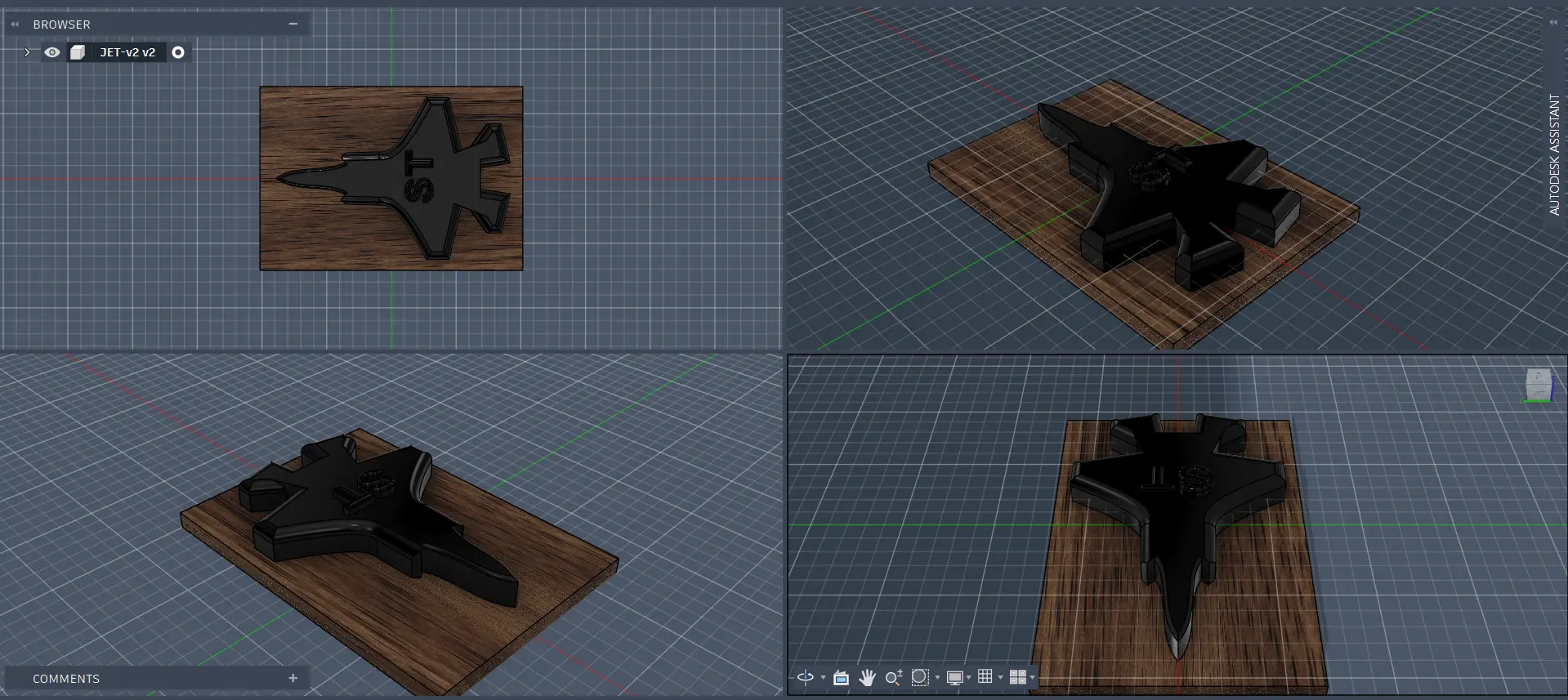Viewport: 1568px width, 700px height.
Task: Open the Orbit type dropdown arrow
Action: click(x=823, y=678)
